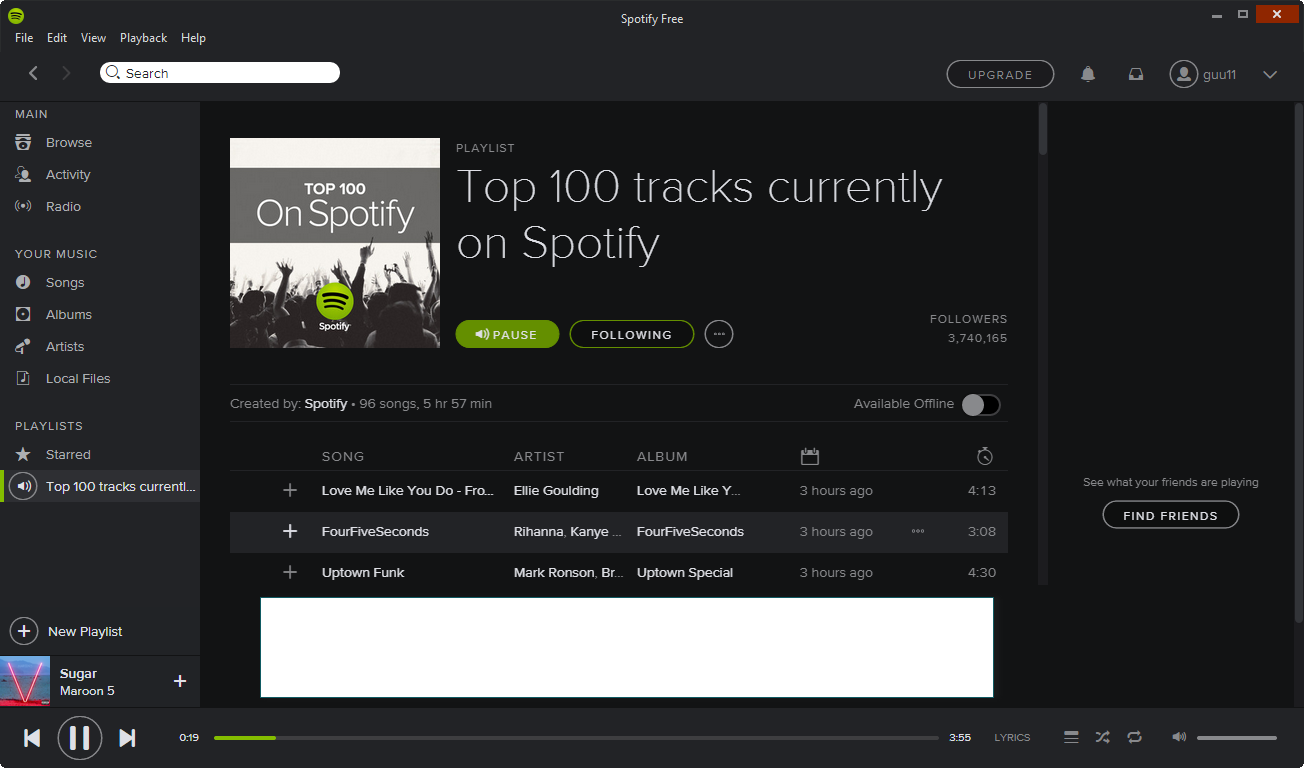1304x768 pixels.
Task: Click the Sugar album art thumbnail
Action: tap(25, 681)
